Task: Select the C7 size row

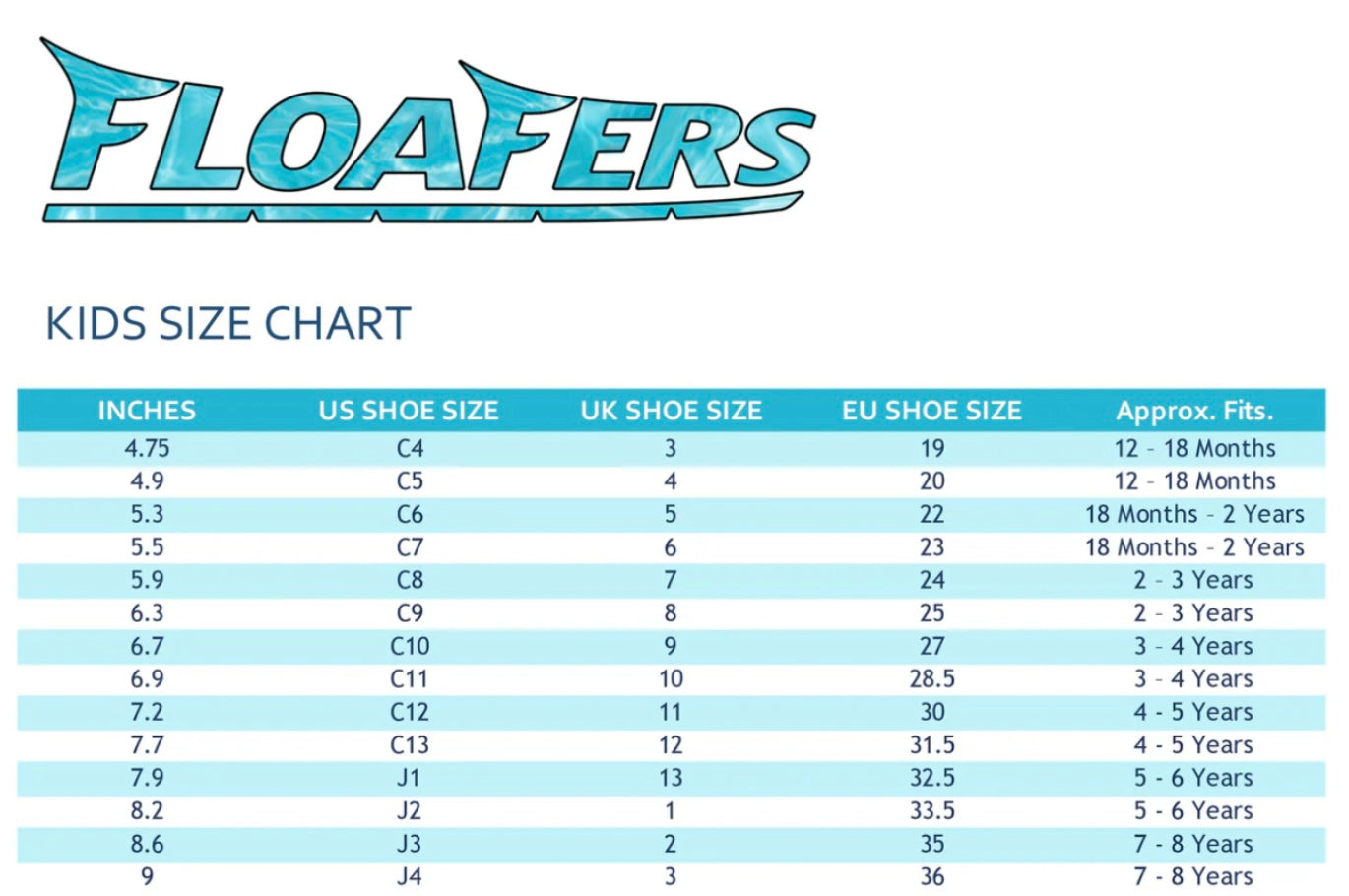Action: click(410, 547)
